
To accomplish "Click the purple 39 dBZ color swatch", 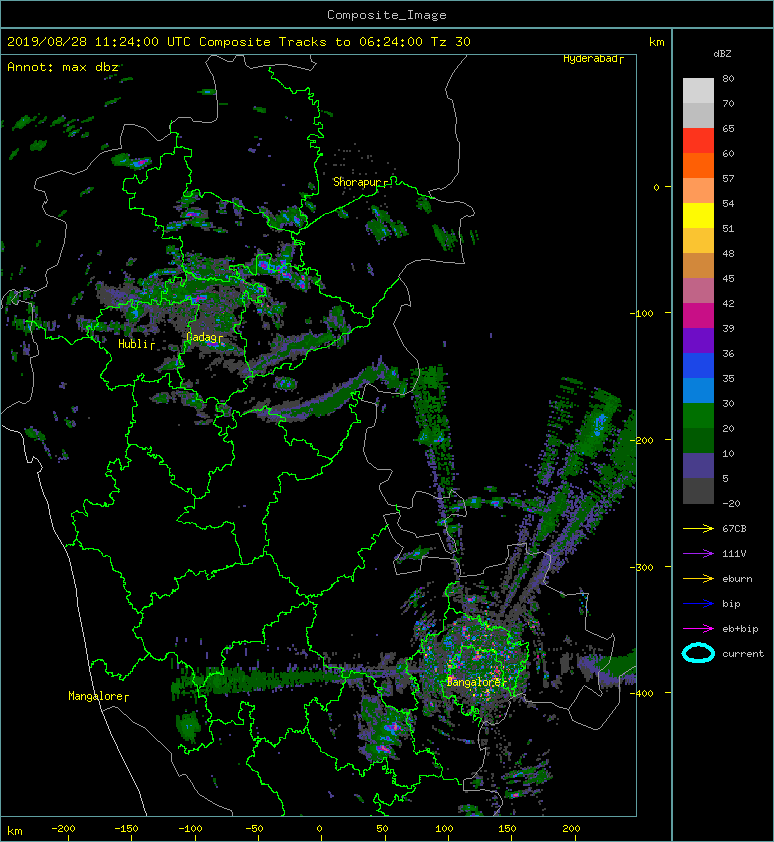I will (698, 340).
